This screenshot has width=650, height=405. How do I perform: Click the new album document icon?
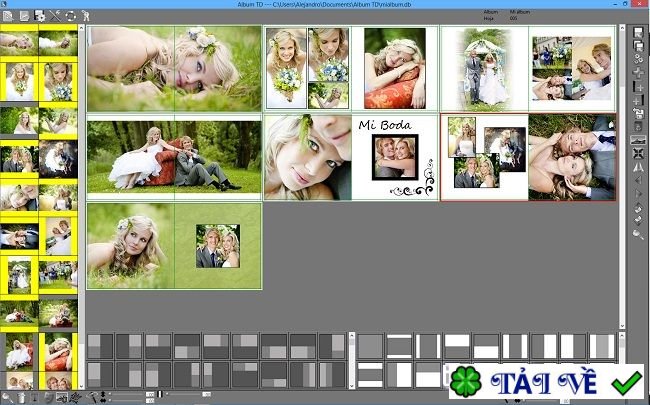tap(8, 16)
